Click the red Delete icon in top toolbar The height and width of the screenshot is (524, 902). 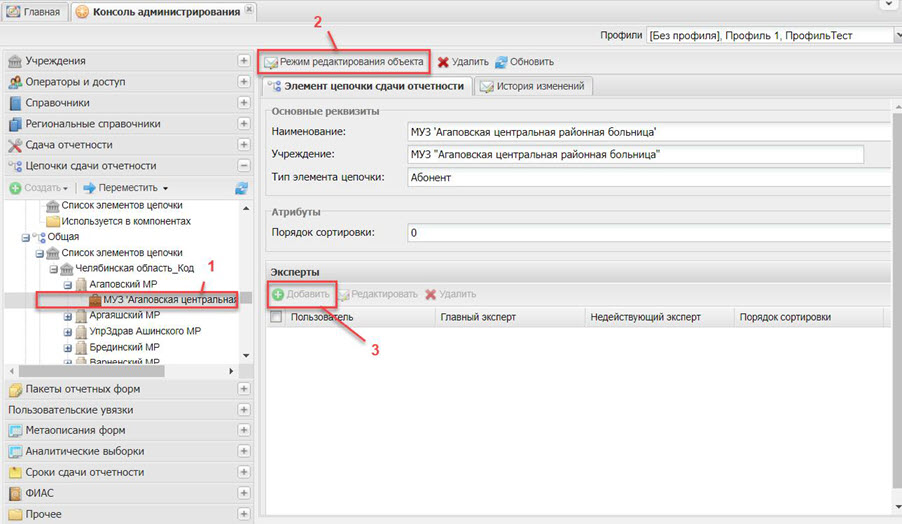coord(443,62)
